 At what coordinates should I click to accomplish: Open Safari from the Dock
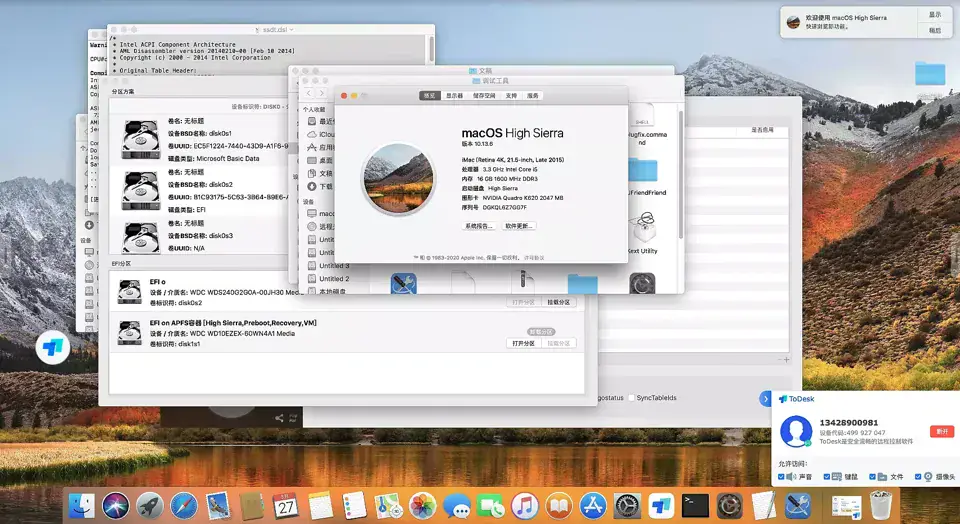184,506
